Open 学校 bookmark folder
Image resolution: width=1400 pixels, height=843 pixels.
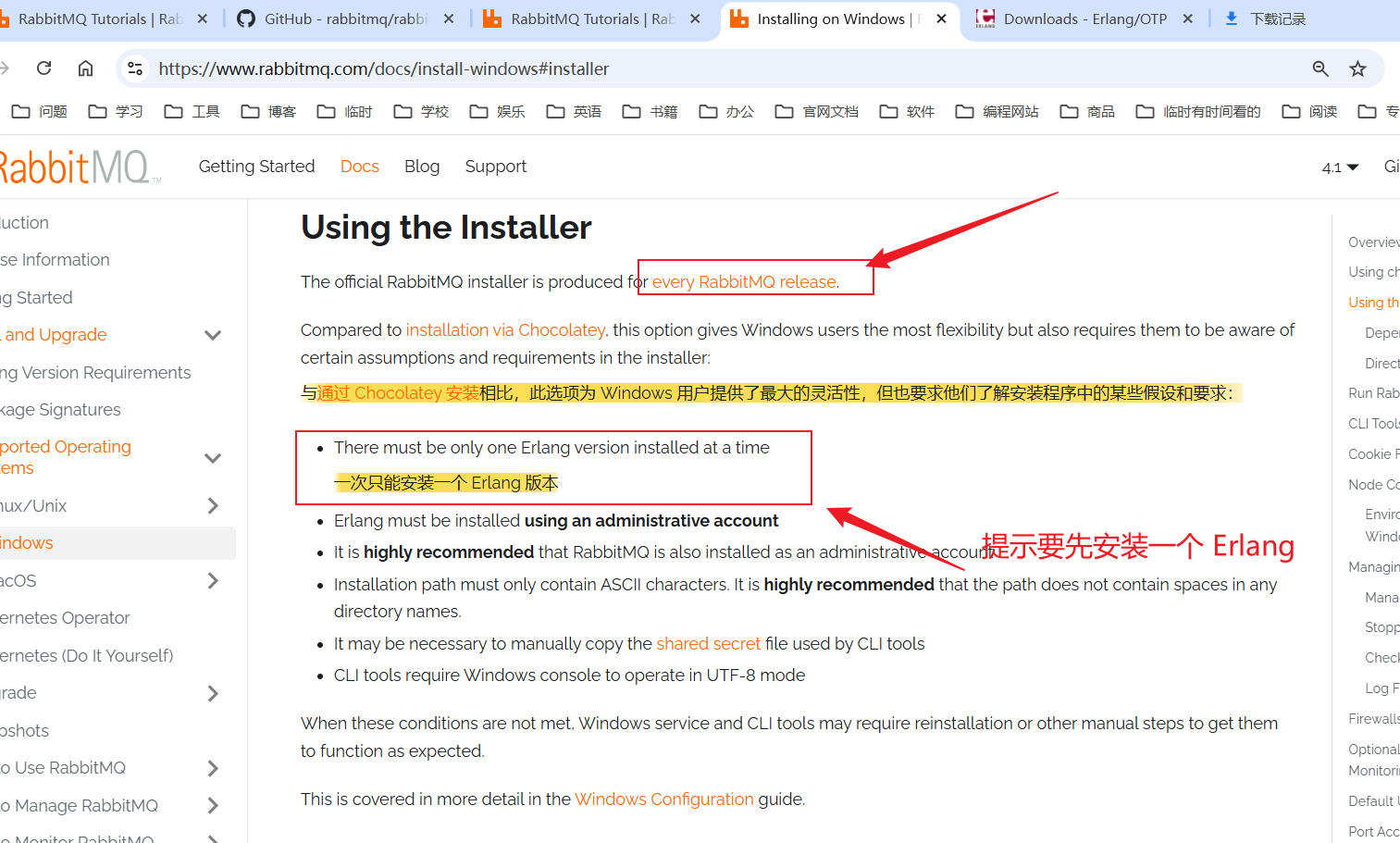(421, 111)
